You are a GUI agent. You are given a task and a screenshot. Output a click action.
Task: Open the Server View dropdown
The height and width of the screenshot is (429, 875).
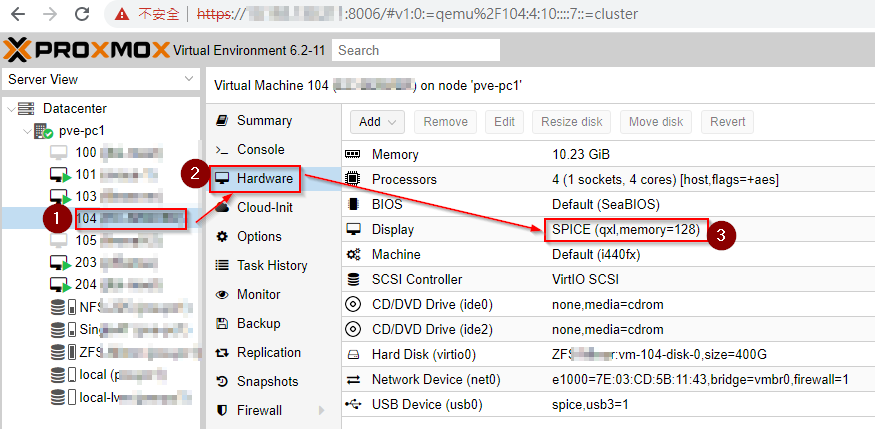tap(100, 79)
